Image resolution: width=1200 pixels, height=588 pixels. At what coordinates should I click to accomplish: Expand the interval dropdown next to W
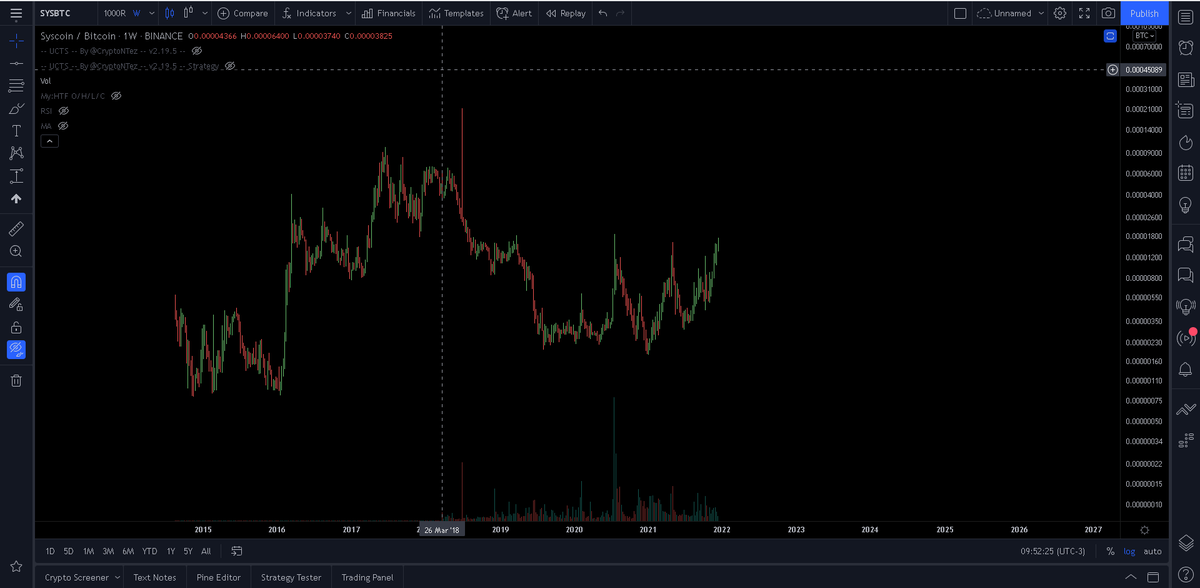[x=152, y=13]
